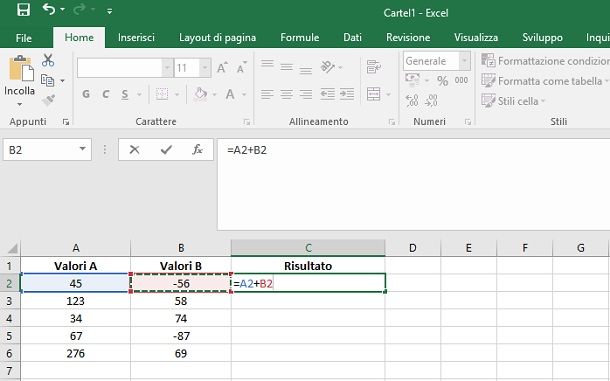Click the Format Painter brush icon
610x381 pixels.
click(49, 100)
